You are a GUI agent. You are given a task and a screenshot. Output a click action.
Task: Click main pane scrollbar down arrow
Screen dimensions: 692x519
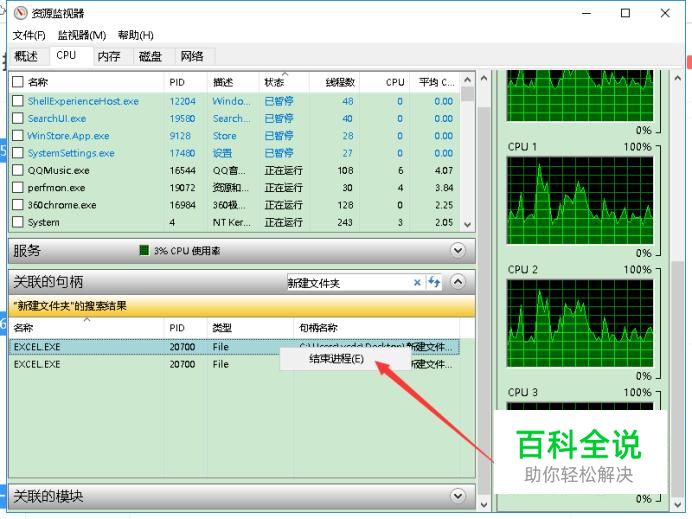[x=484, y=504]
